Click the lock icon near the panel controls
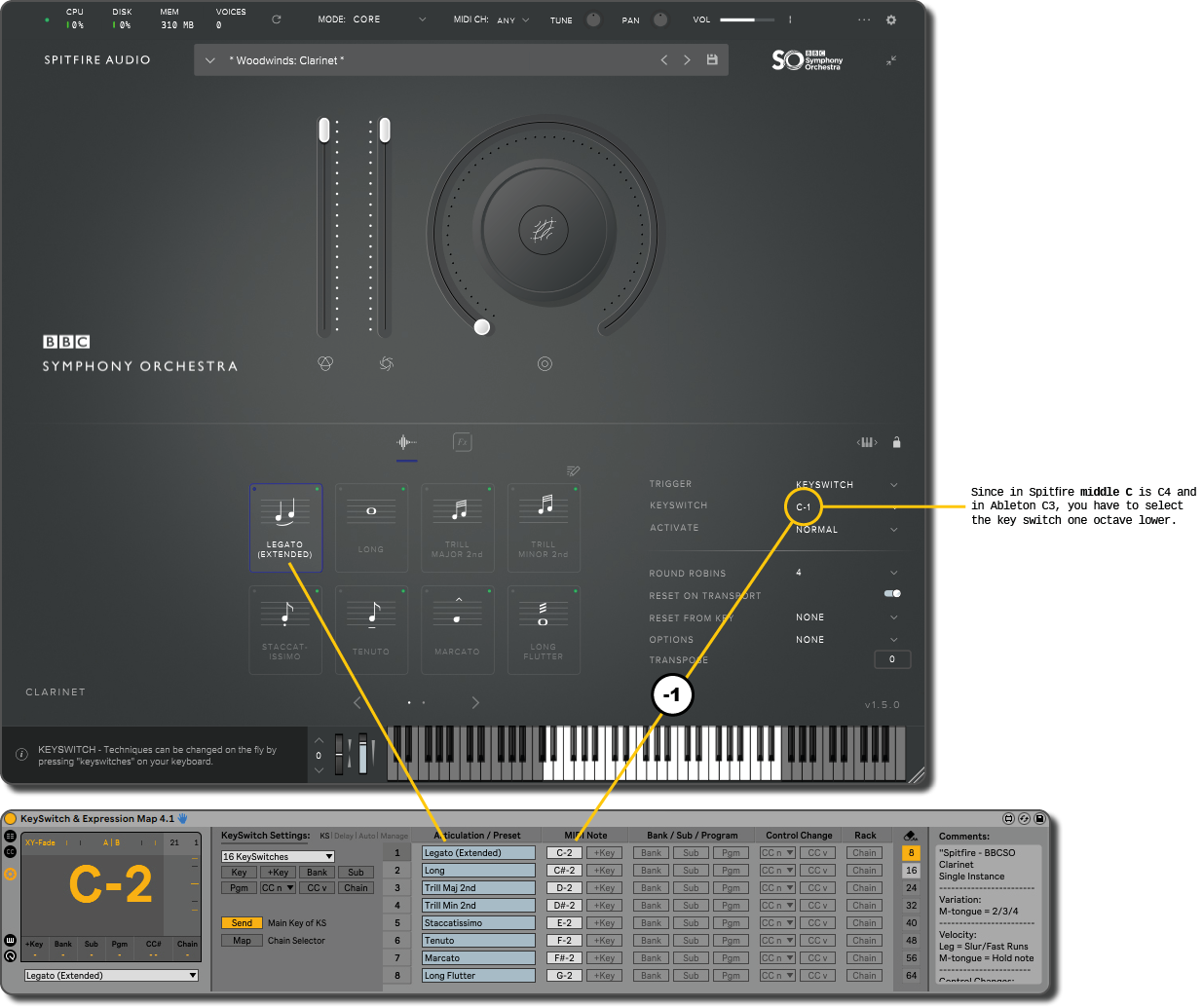 click(896, 441)
